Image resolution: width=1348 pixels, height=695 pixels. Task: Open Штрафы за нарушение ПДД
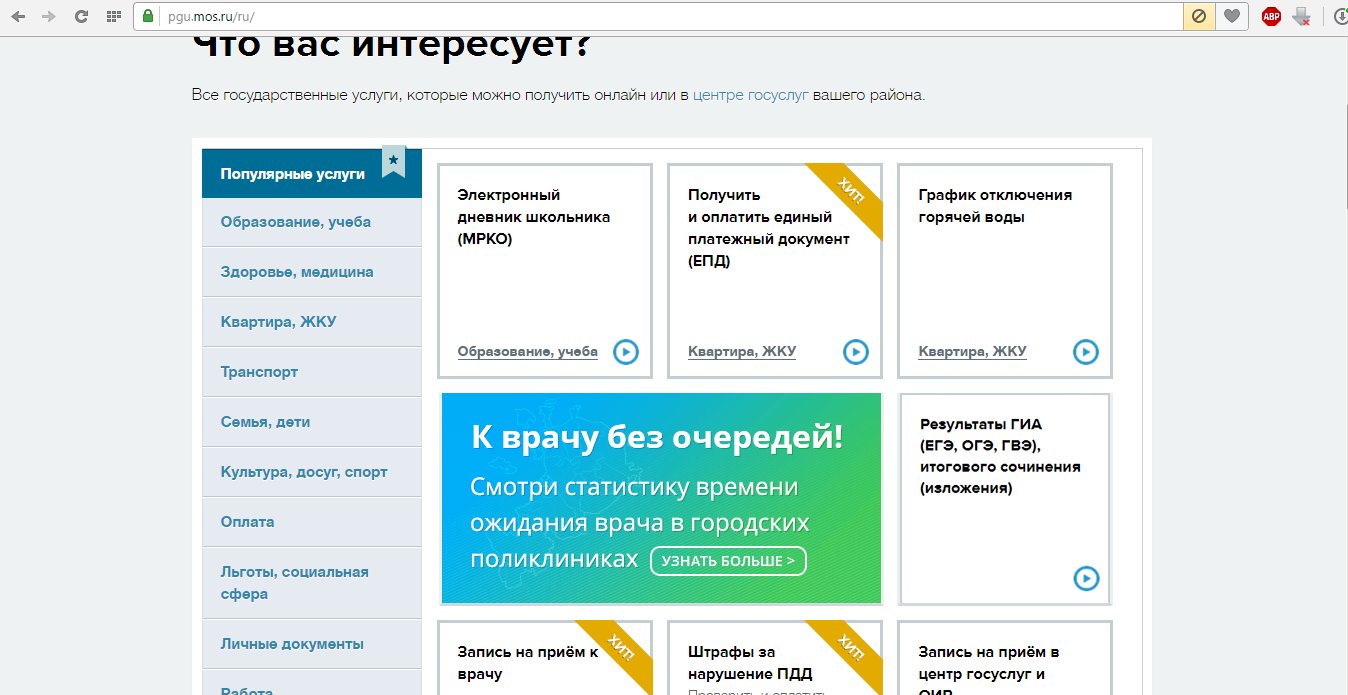point(750,663)
